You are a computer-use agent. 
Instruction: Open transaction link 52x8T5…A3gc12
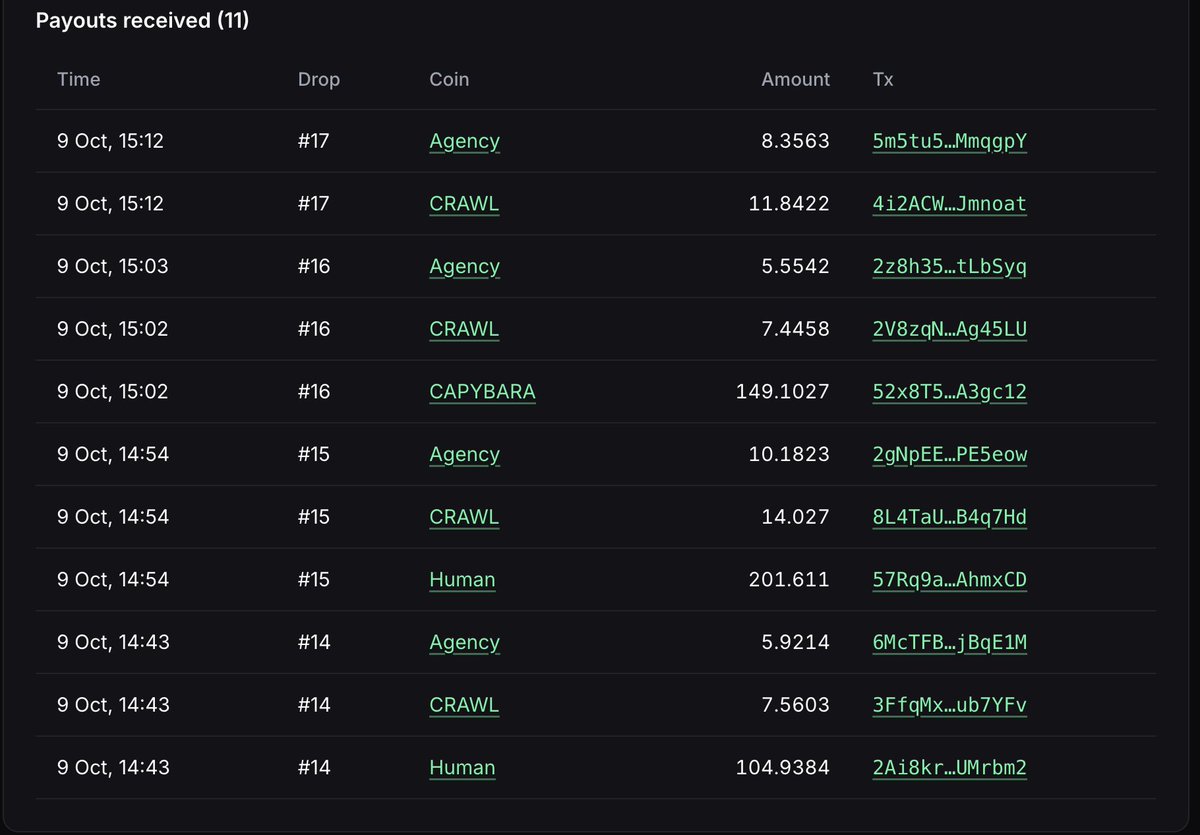coord(950,392)
